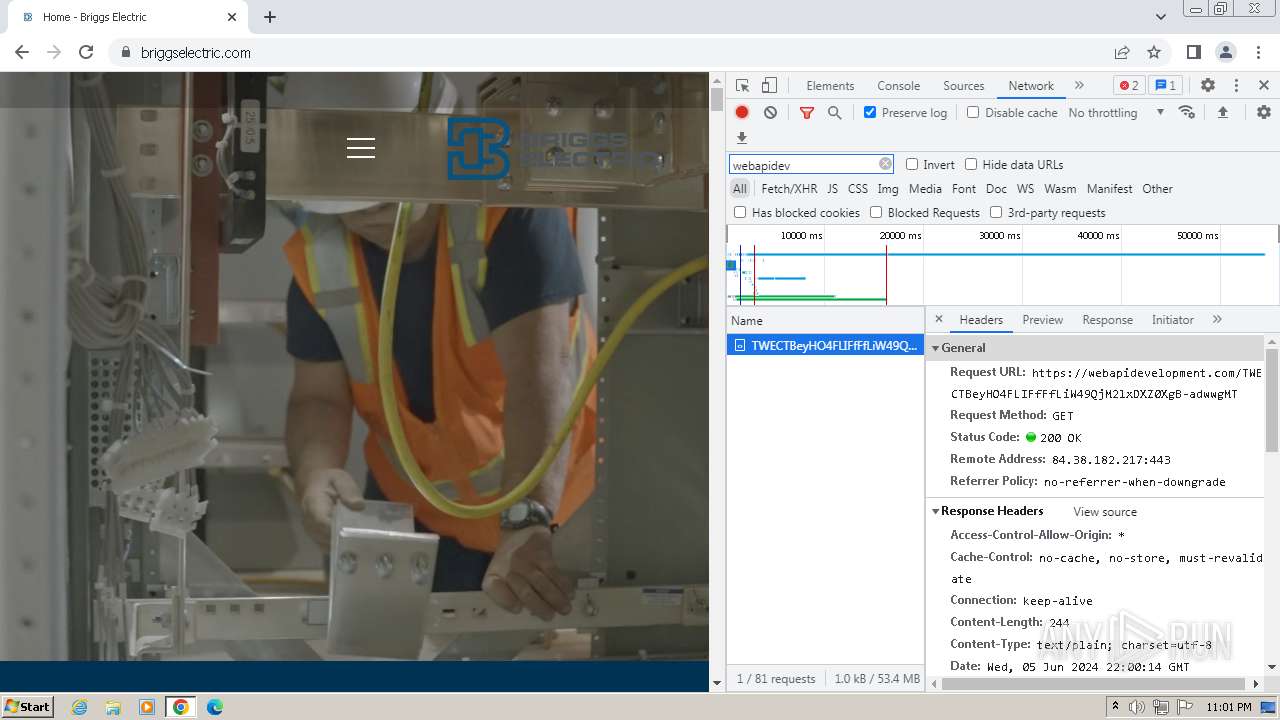Image resolution: width=1280 pixels, height=720 pixels.
Task: Open the Preview tab
Action: (x=1042, y=320)
